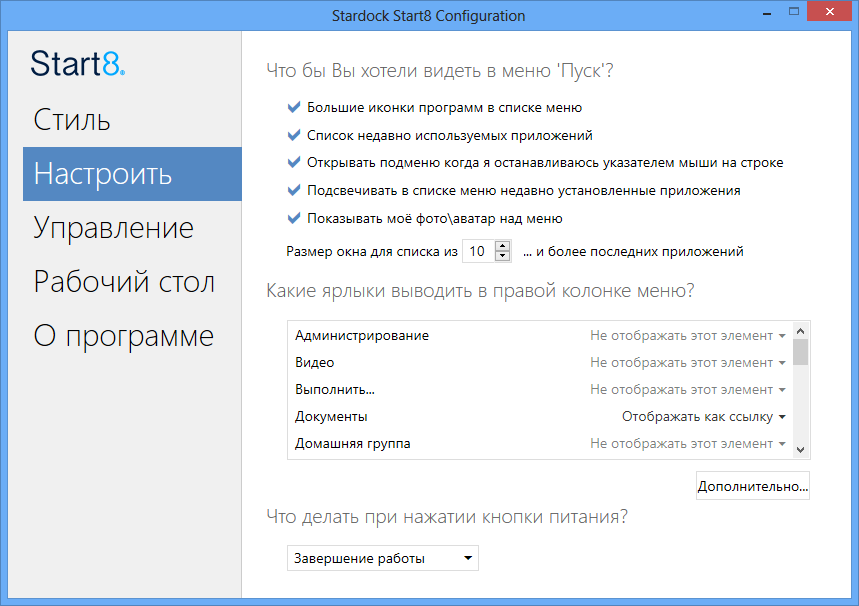The width and height of the screenshot is (859, 606).
Task: Toggle opening submenus on mouse hover
Action: [x=293, y=162]
